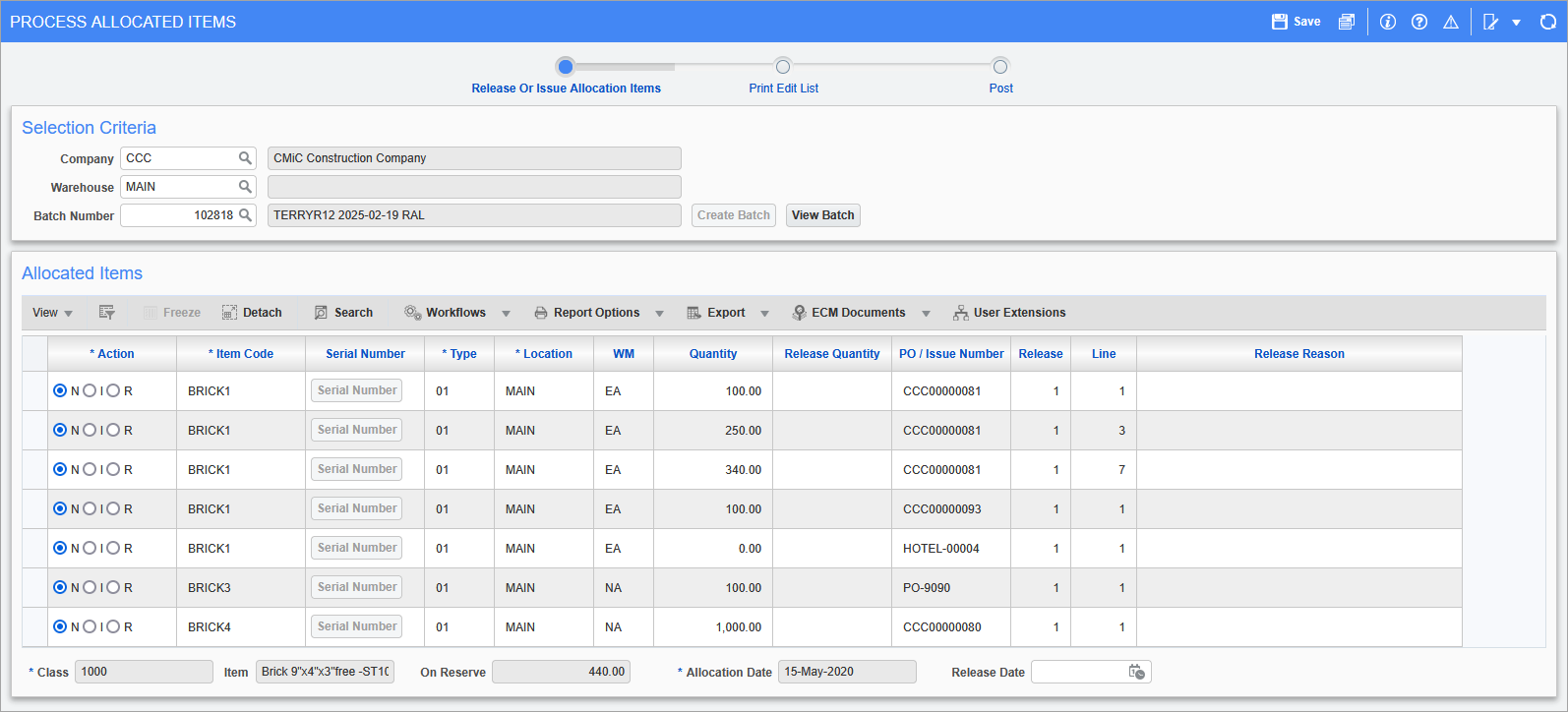Open the View menu in Allocated Items
Screen dimensions: 1568x712
pos(52,313)
